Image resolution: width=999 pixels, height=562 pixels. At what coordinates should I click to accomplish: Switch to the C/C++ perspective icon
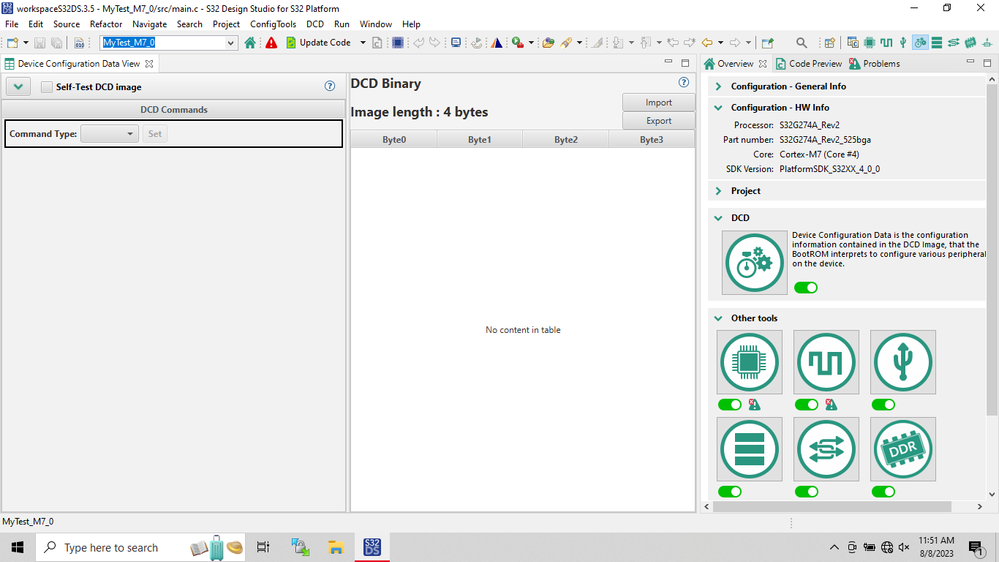852,43
